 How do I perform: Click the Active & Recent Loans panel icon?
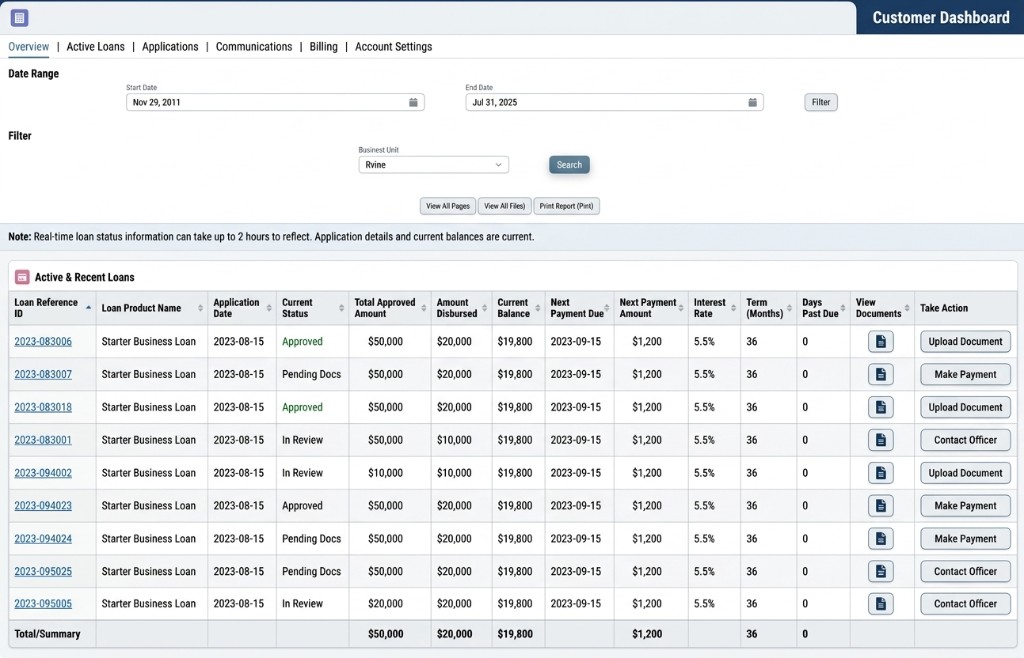coord(22,277)
